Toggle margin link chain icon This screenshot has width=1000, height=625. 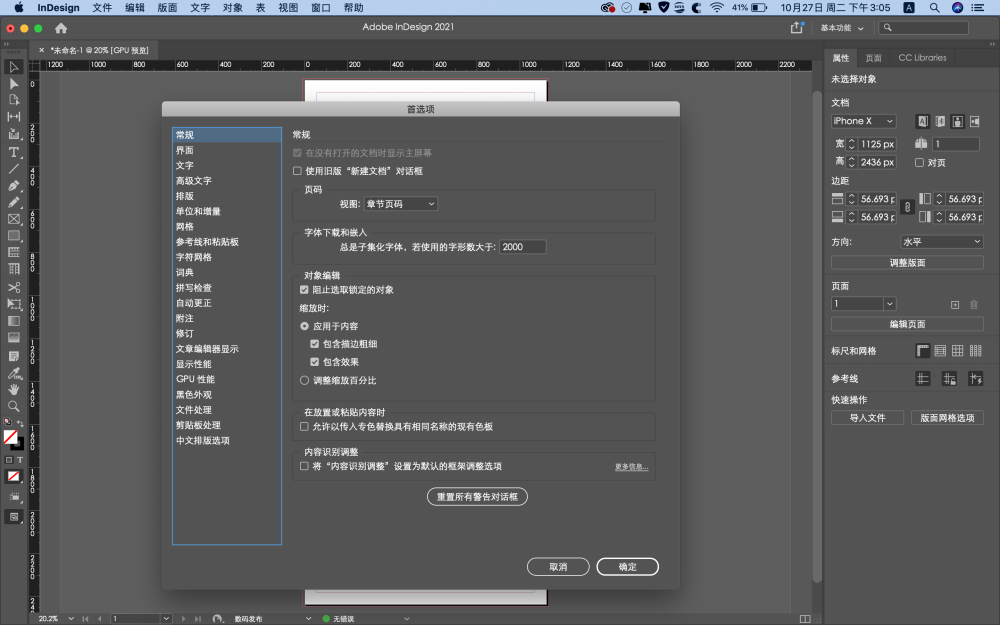tap(907, 208)
